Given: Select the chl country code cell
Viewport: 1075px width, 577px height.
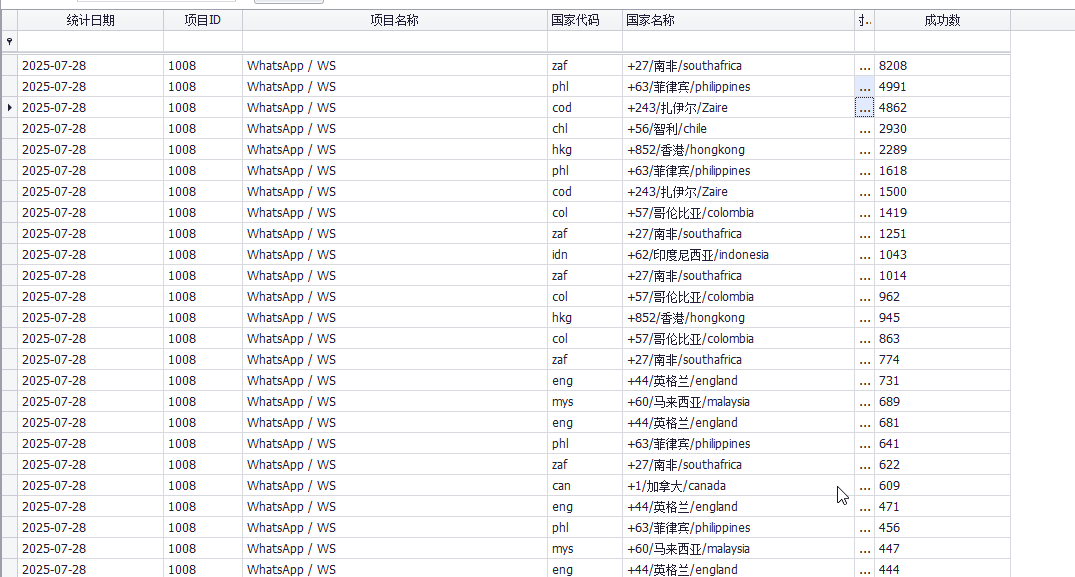Looking at the screenshot, I should (585, 129).
